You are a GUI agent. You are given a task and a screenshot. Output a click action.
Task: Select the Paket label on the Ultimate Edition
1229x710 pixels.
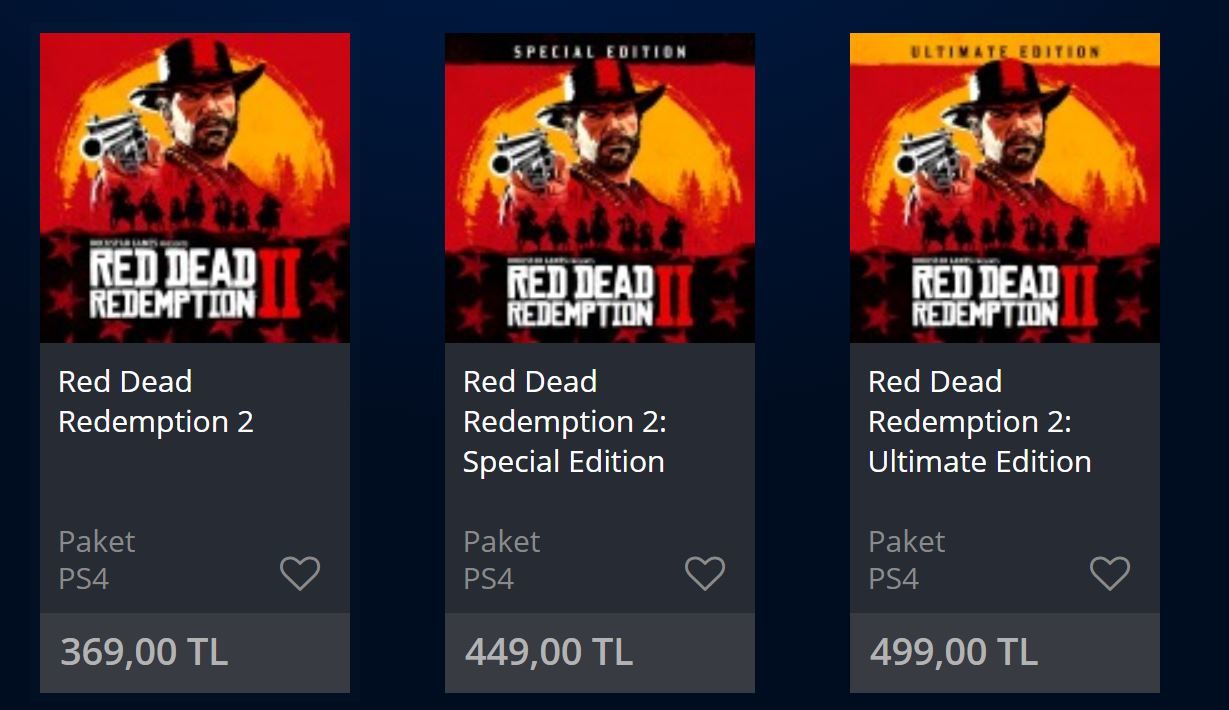[x=906, y=541]
